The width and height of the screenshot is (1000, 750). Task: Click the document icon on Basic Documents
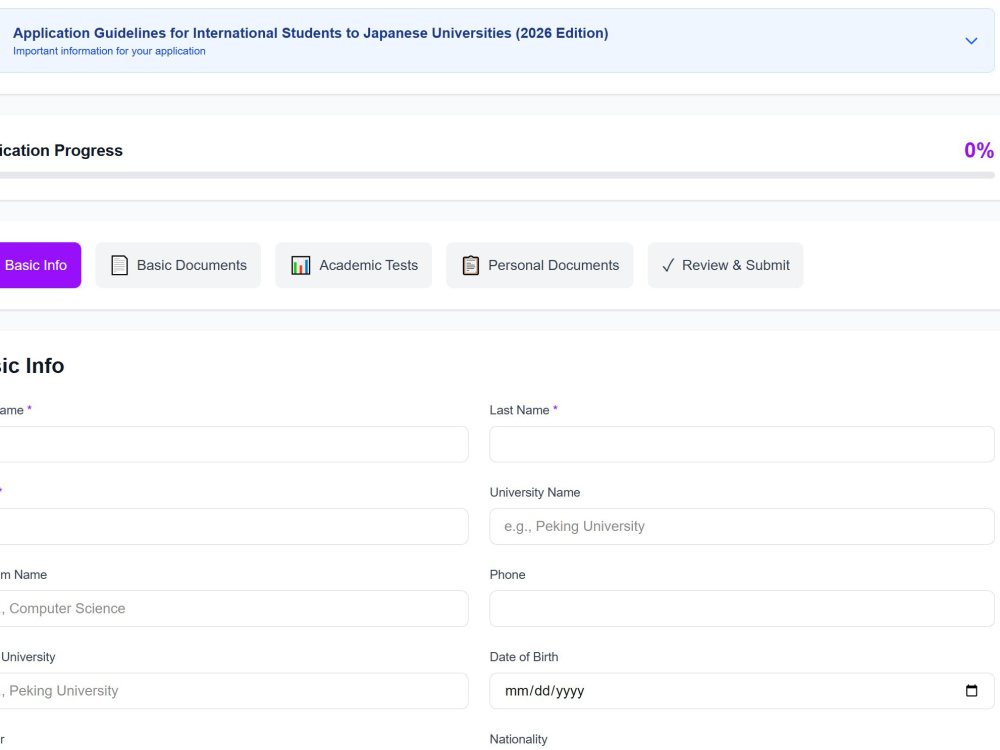(119, 265)
